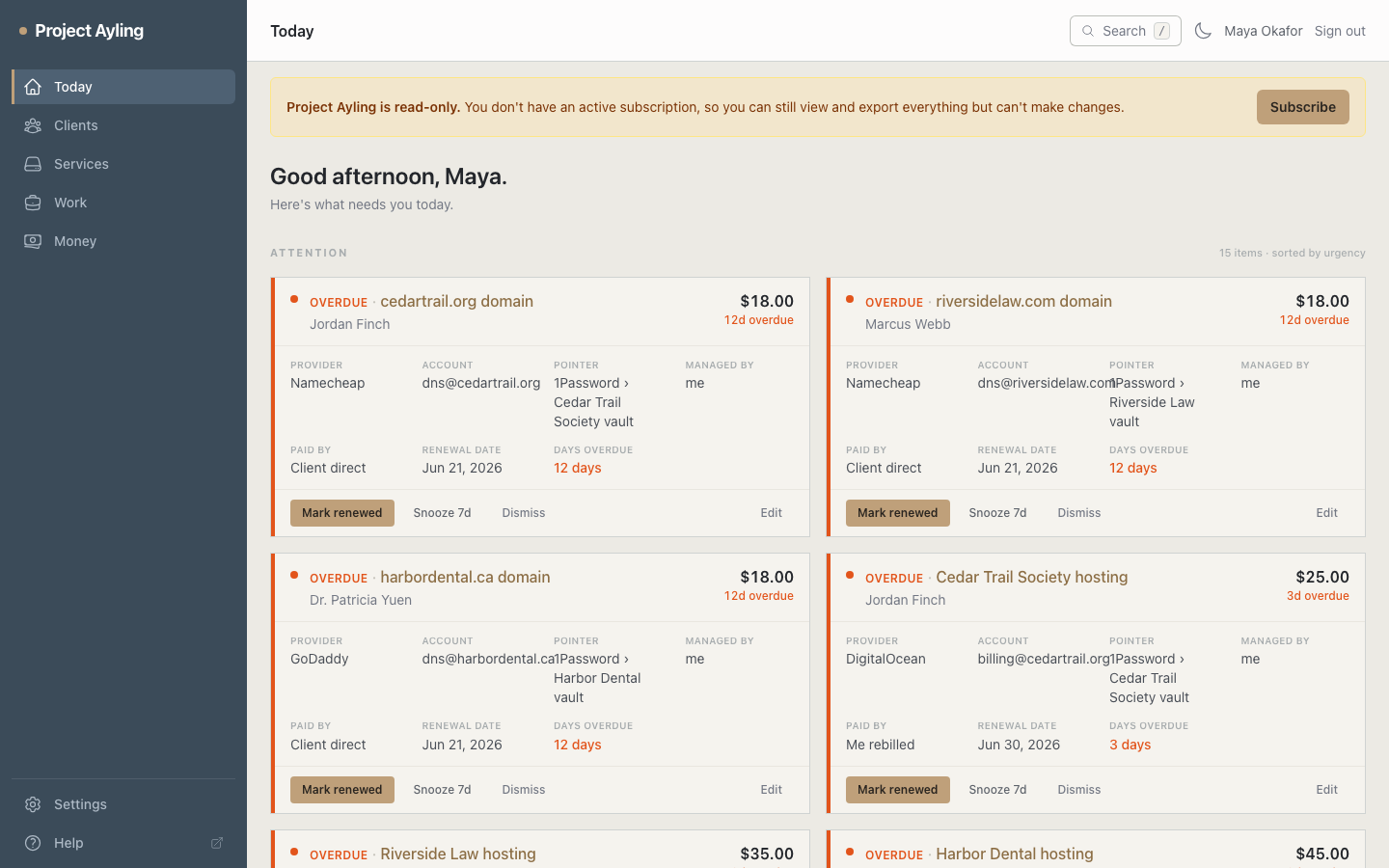
Task: Dismiss the cedartrail.org domain item
Action: [524, 513]
